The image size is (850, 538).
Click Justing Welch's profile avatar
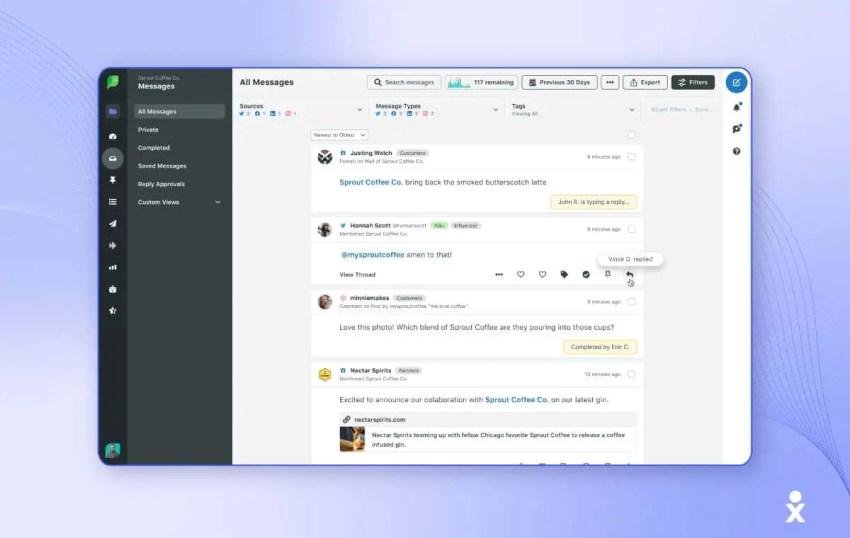[x=325, y=157]
